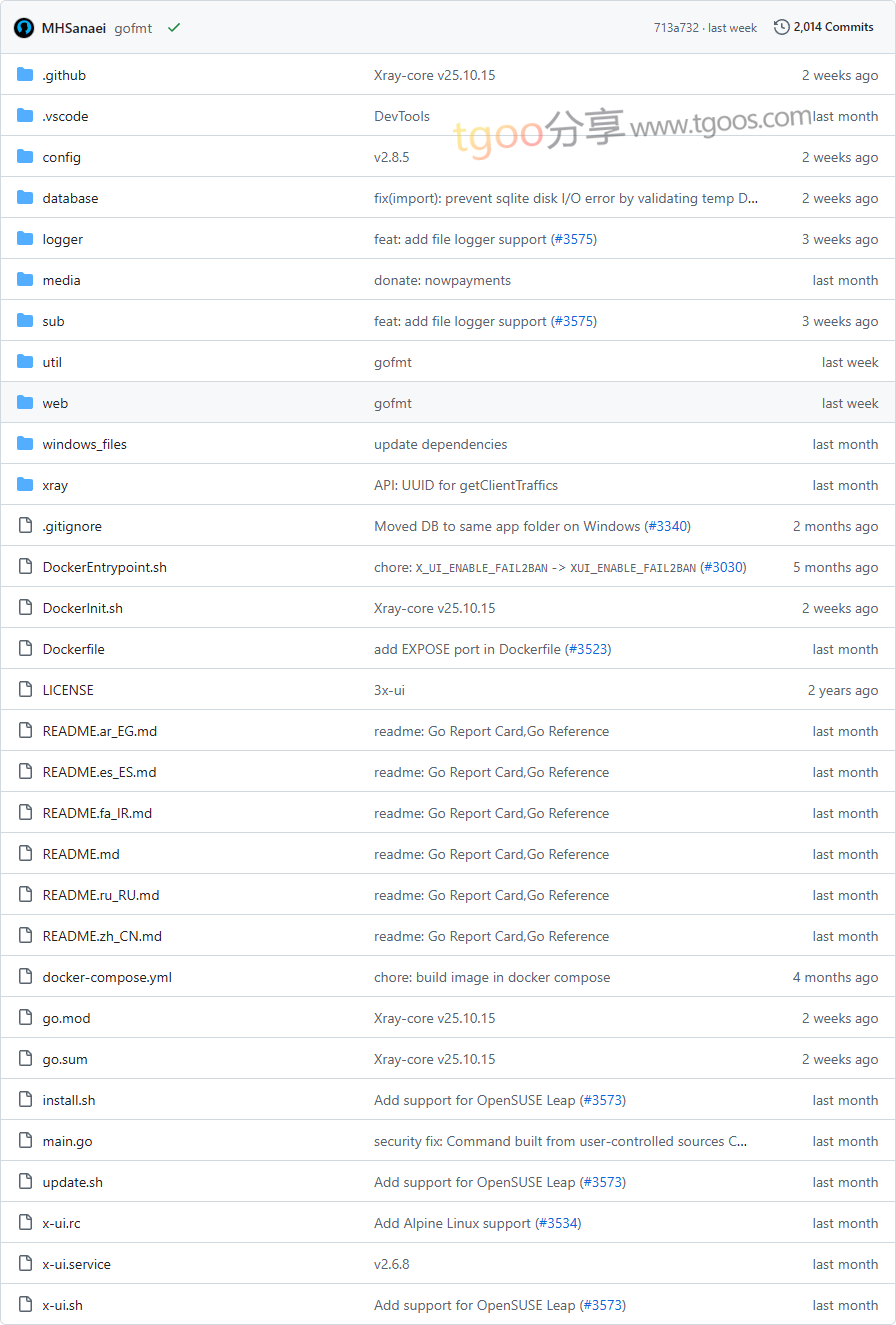The width and height of the screenshot is (896, 1325).
Task: Open the MHSanaei author profile link
Action: point(74,28)
